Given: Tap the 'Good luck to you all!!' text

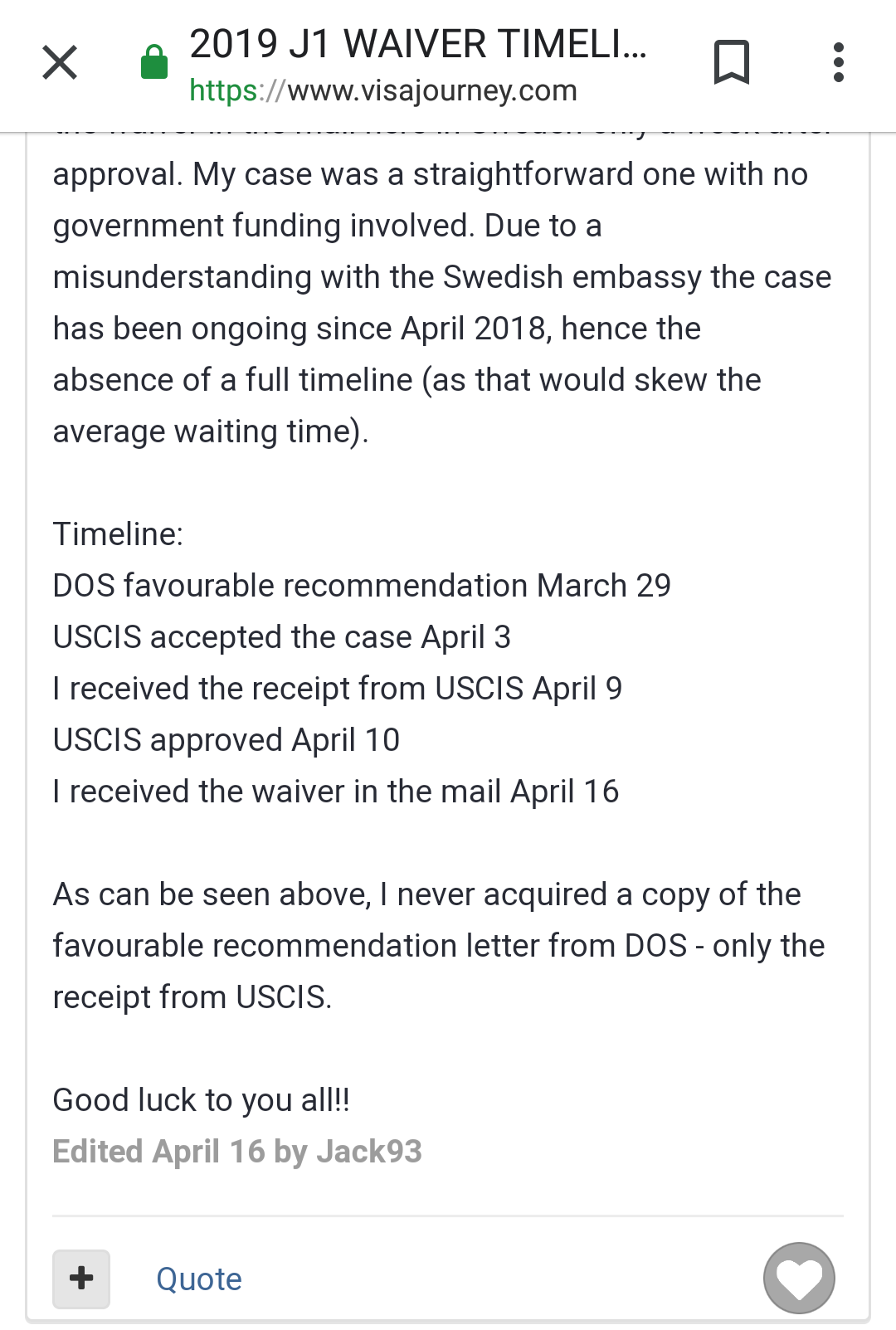Looking at the screenshot, I should (202, 1100).
